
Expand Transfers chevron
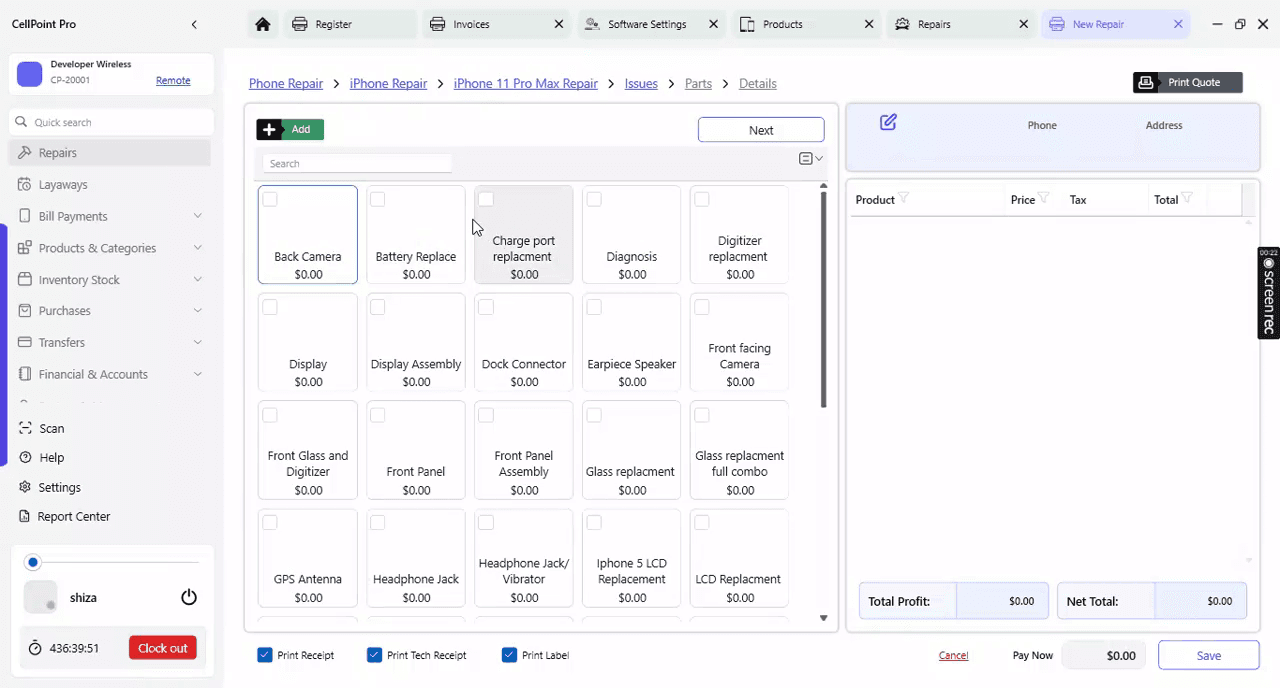pos(197,342)
